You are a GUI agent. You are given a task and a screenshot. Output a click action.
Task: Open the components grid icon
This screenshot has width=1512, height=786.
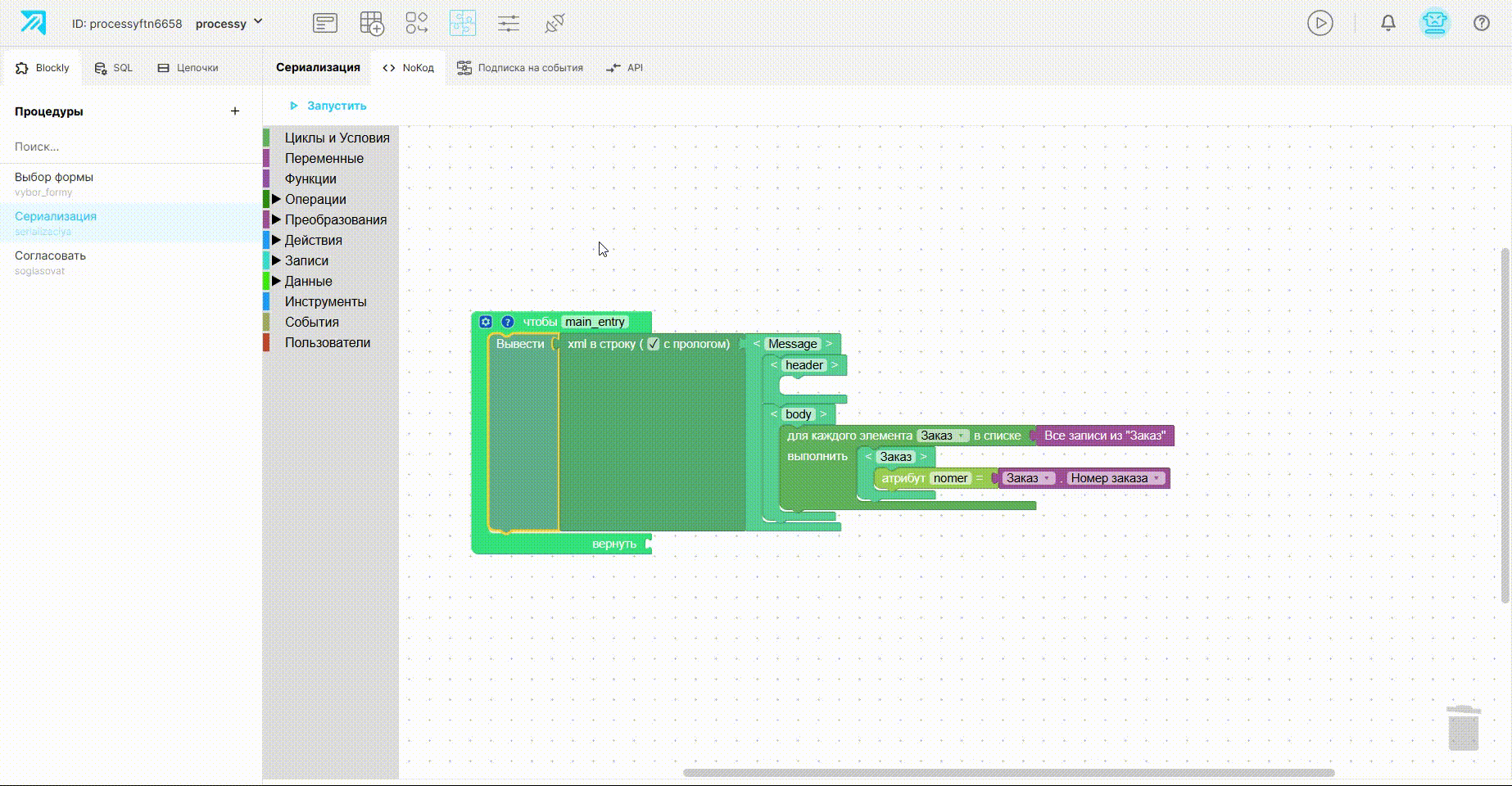[417, 24]
